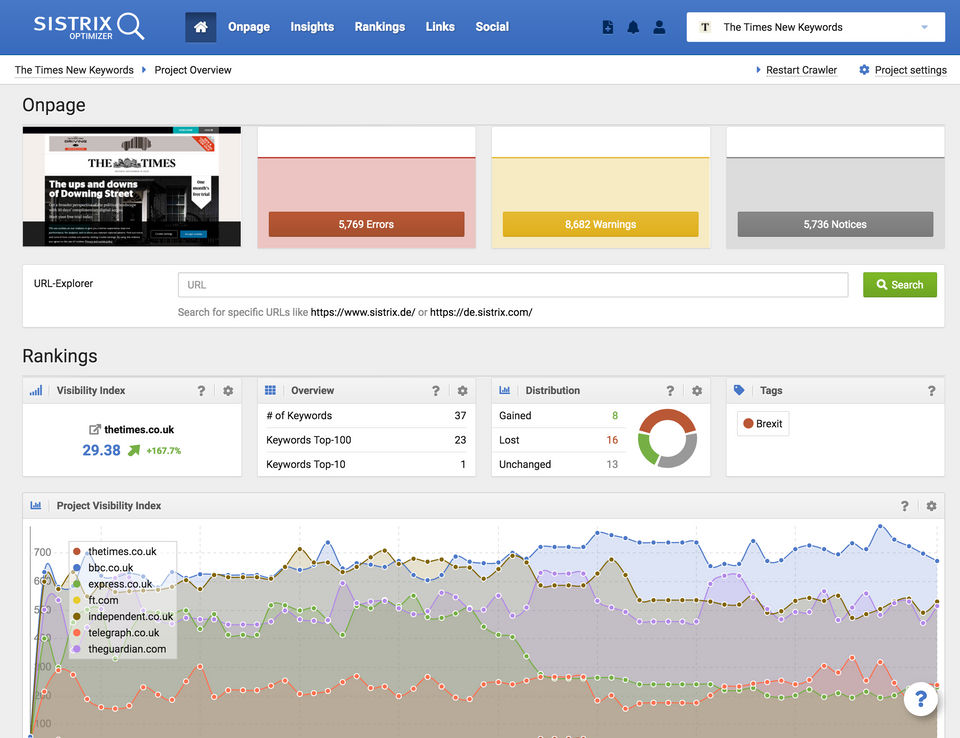Expand the Restart Crawler option

coord(800,70)
